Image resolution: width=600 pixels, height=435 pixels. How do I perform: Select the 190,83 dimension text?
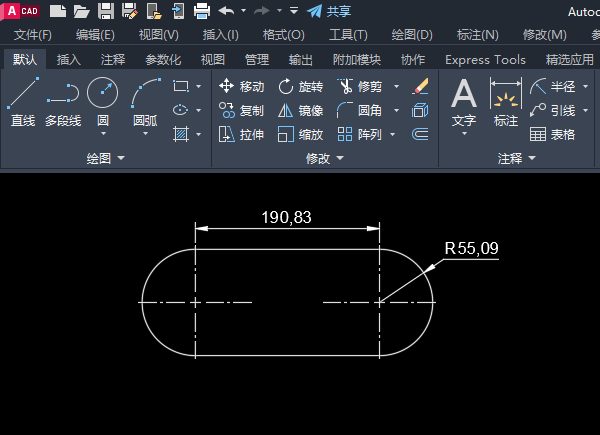click(x=286, y=217)
